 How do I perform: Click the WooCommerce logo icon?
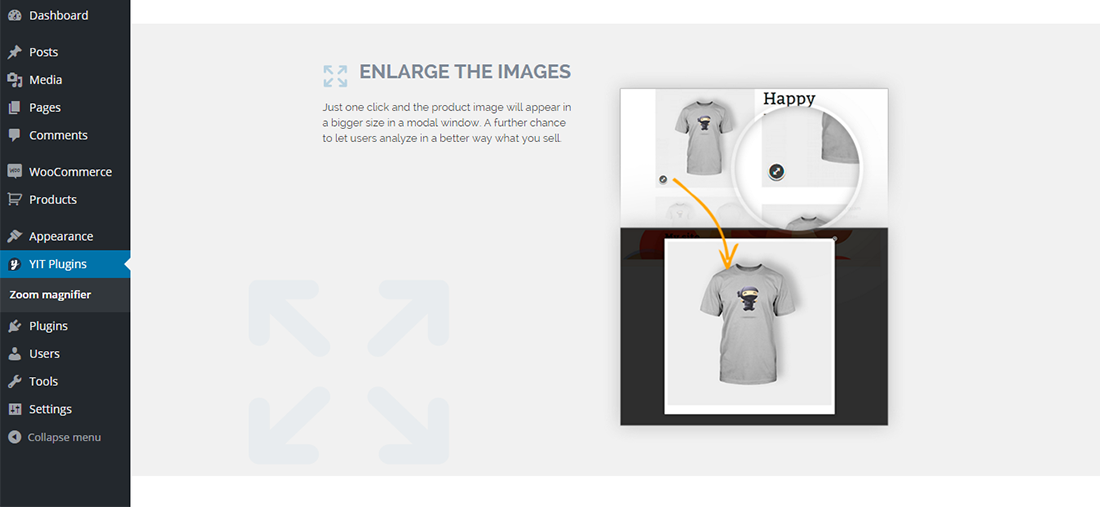point(14,172)
